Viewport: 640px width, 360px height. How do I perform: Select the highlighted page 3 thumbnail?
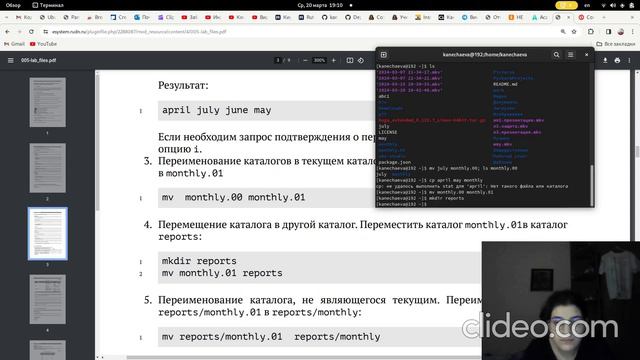[47, 233]
